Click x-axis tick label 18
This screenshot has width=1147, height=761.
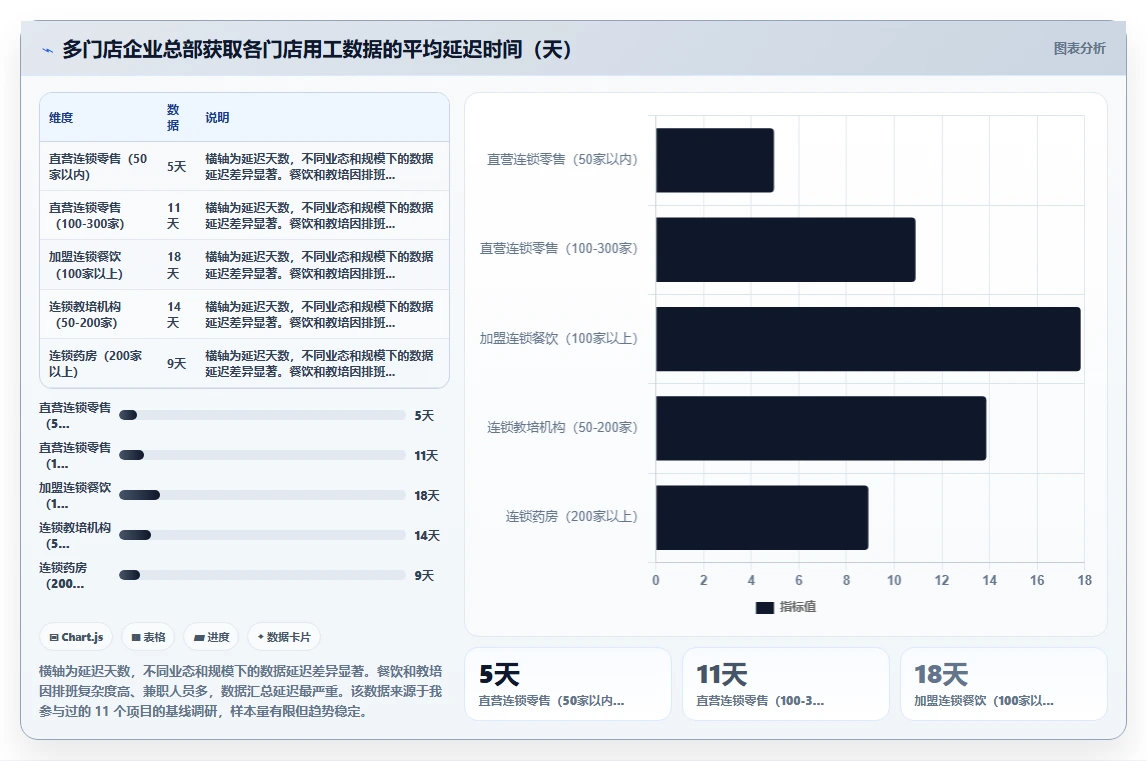pos(1084,580)
